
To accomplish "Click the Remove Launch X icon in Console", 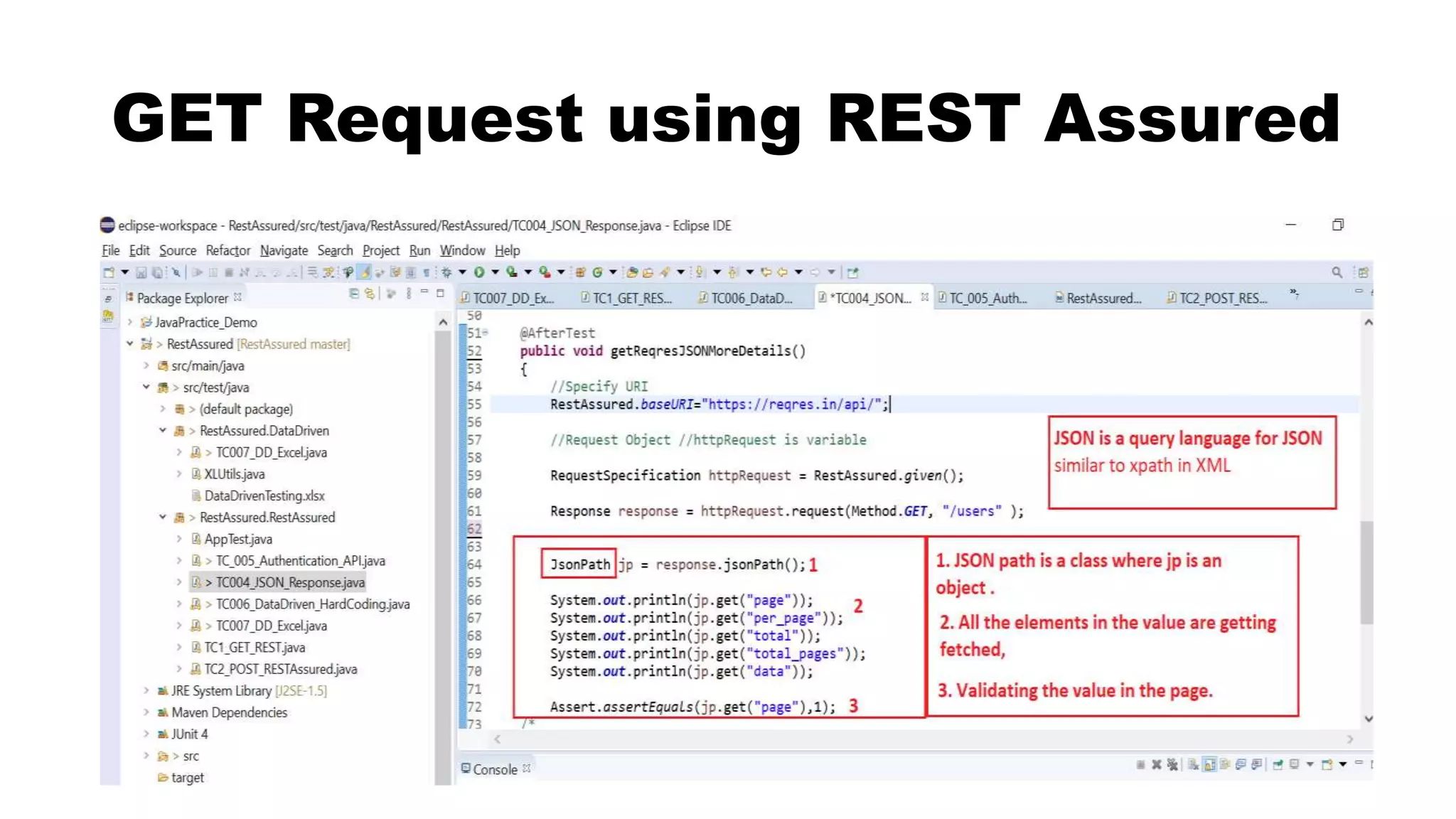I will pyautogui.click(x=1156, y=765).
